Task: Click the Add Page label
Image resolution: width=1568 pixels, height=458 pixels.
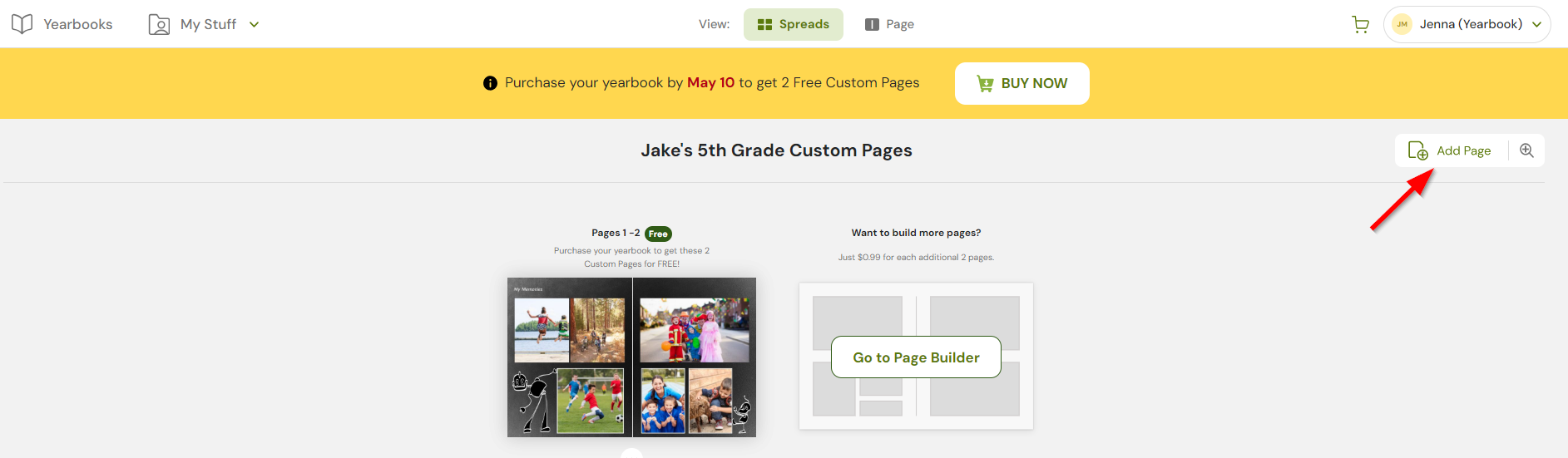Action: [1463, 150]
